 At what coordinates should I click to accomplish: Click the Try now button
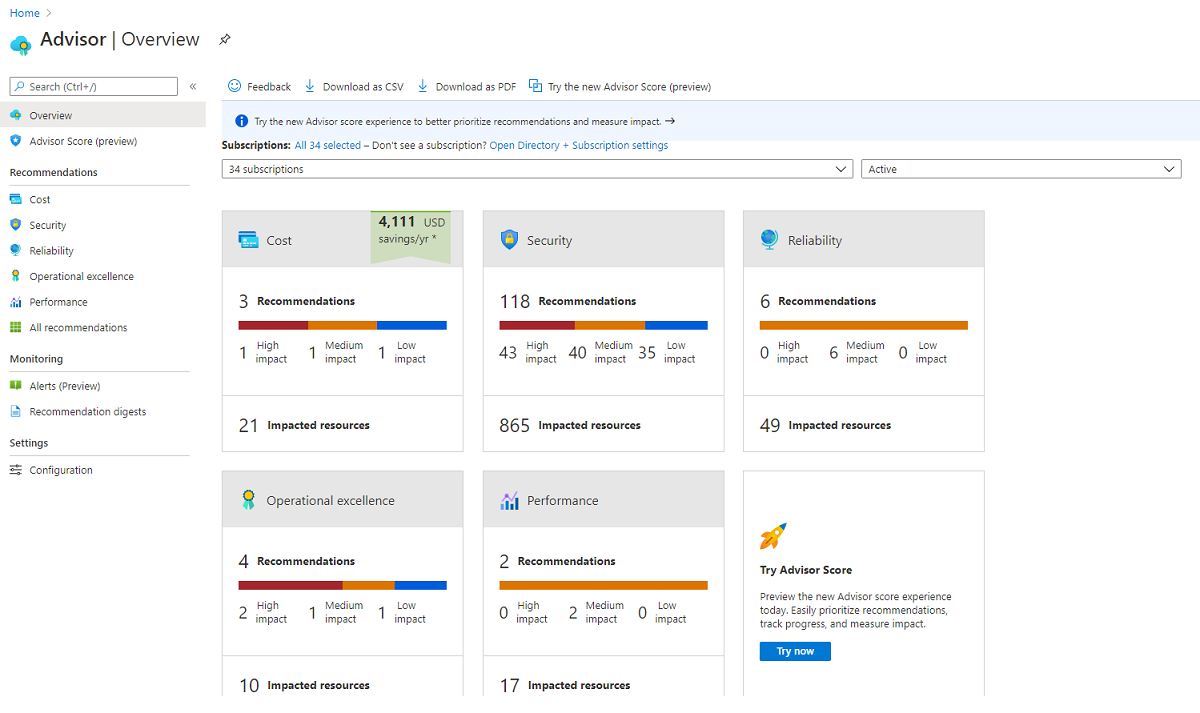point(795,651)
